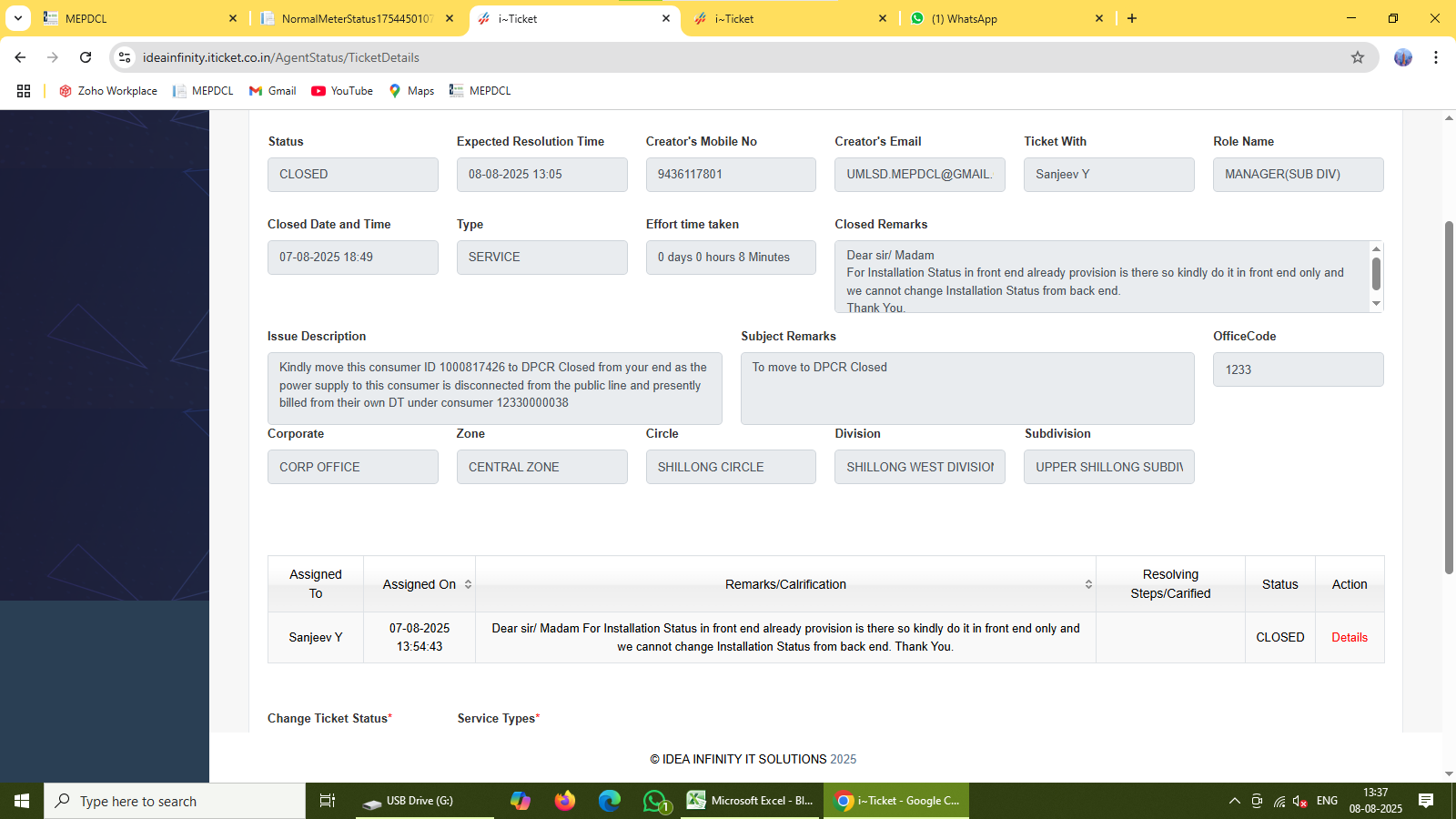Click the Expected Resolution Time field
The height and width of the screenshot is (819, 1456).
click(542, 175)
